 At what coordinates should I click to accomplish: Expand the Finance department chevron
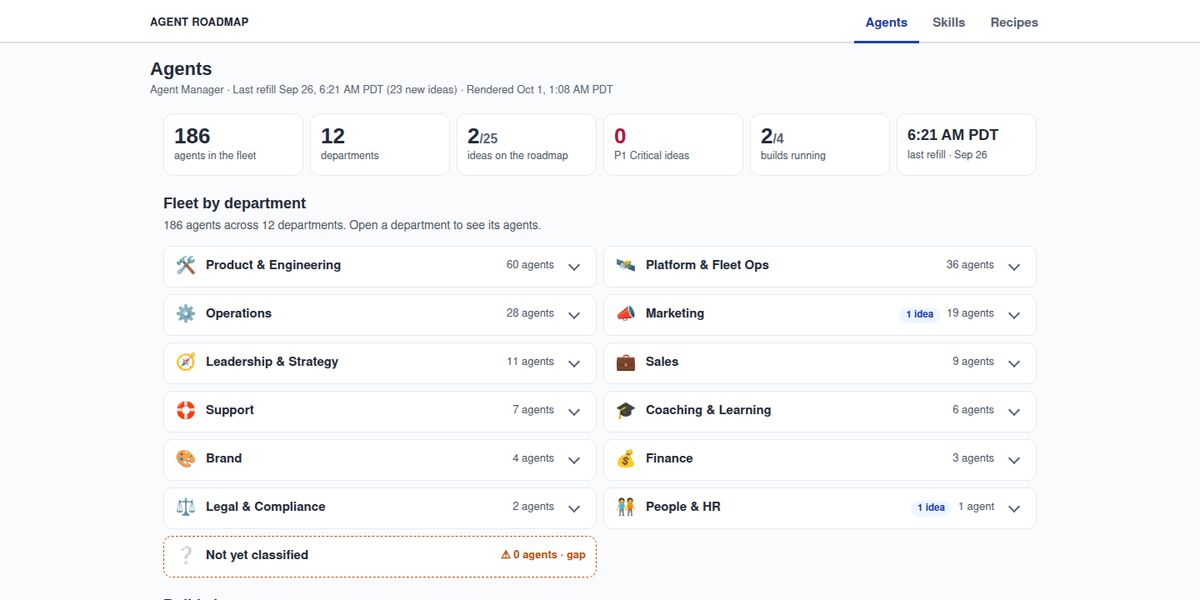(1014, 460)
